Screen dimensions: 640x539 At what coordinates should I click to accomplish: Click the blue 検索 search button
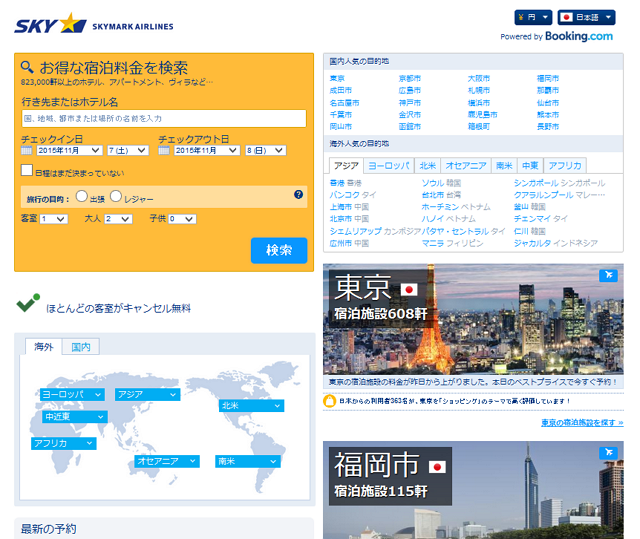click(279, 250)
